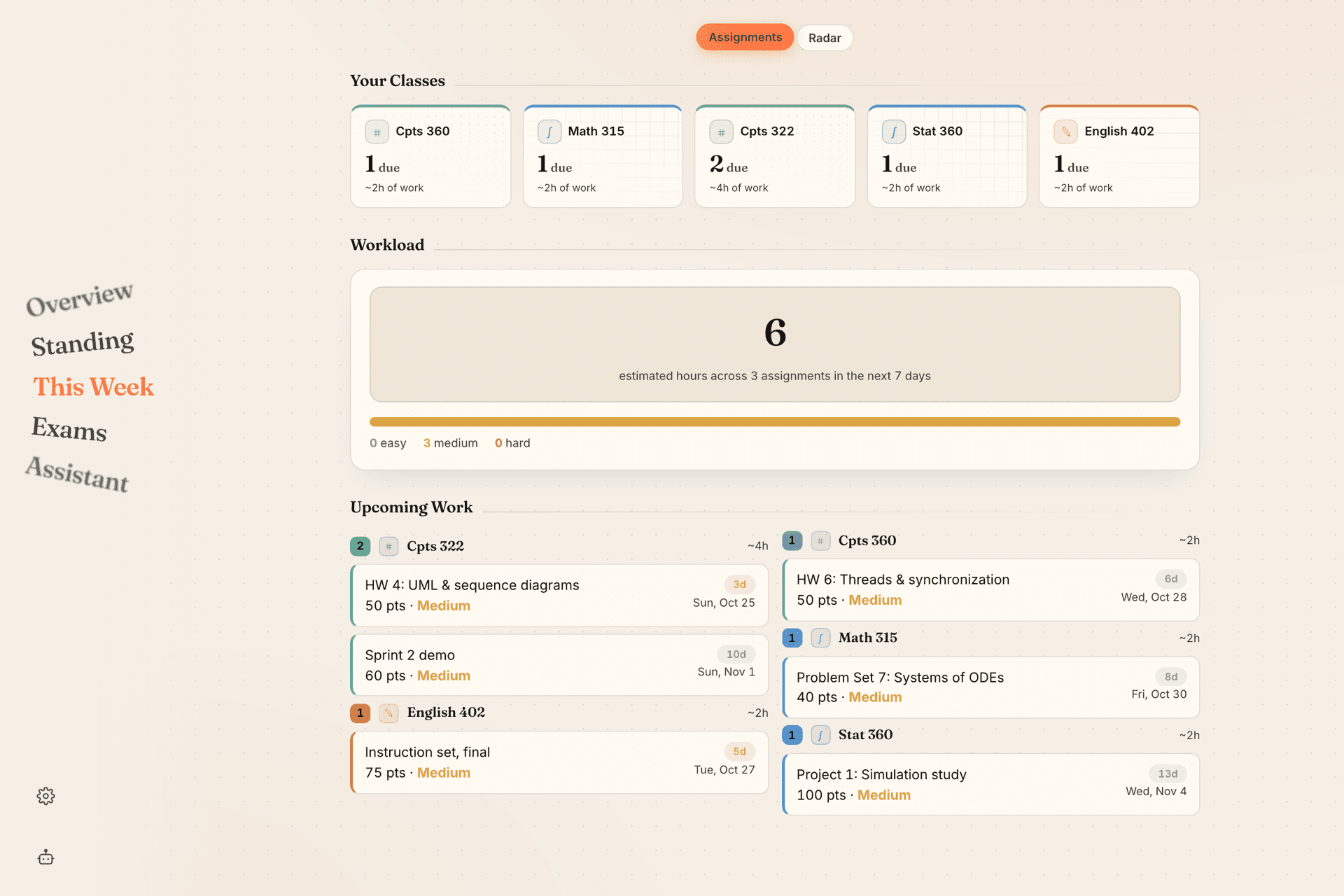Click the '0 easy' workload label
The image size is (1344, 896).
388,443
